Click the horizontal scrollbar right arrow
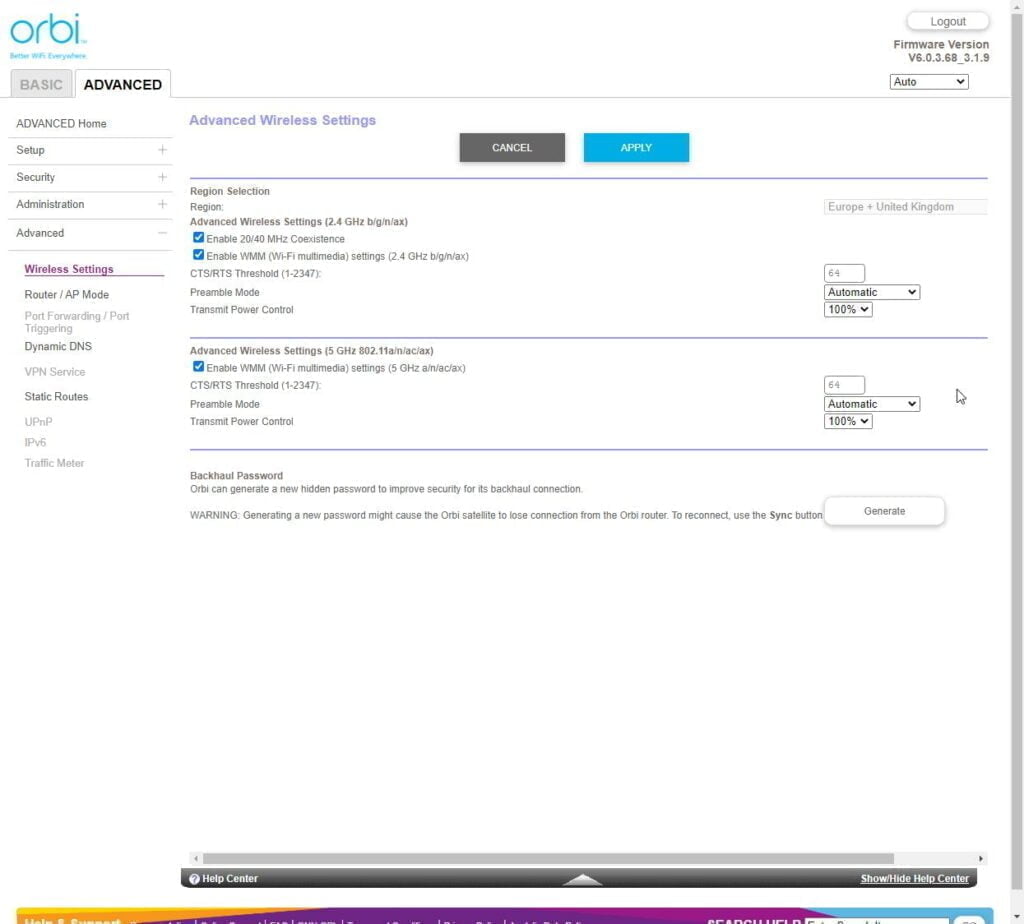The height and width of the screenshot is (924, 1024). [x=980, y=858]
